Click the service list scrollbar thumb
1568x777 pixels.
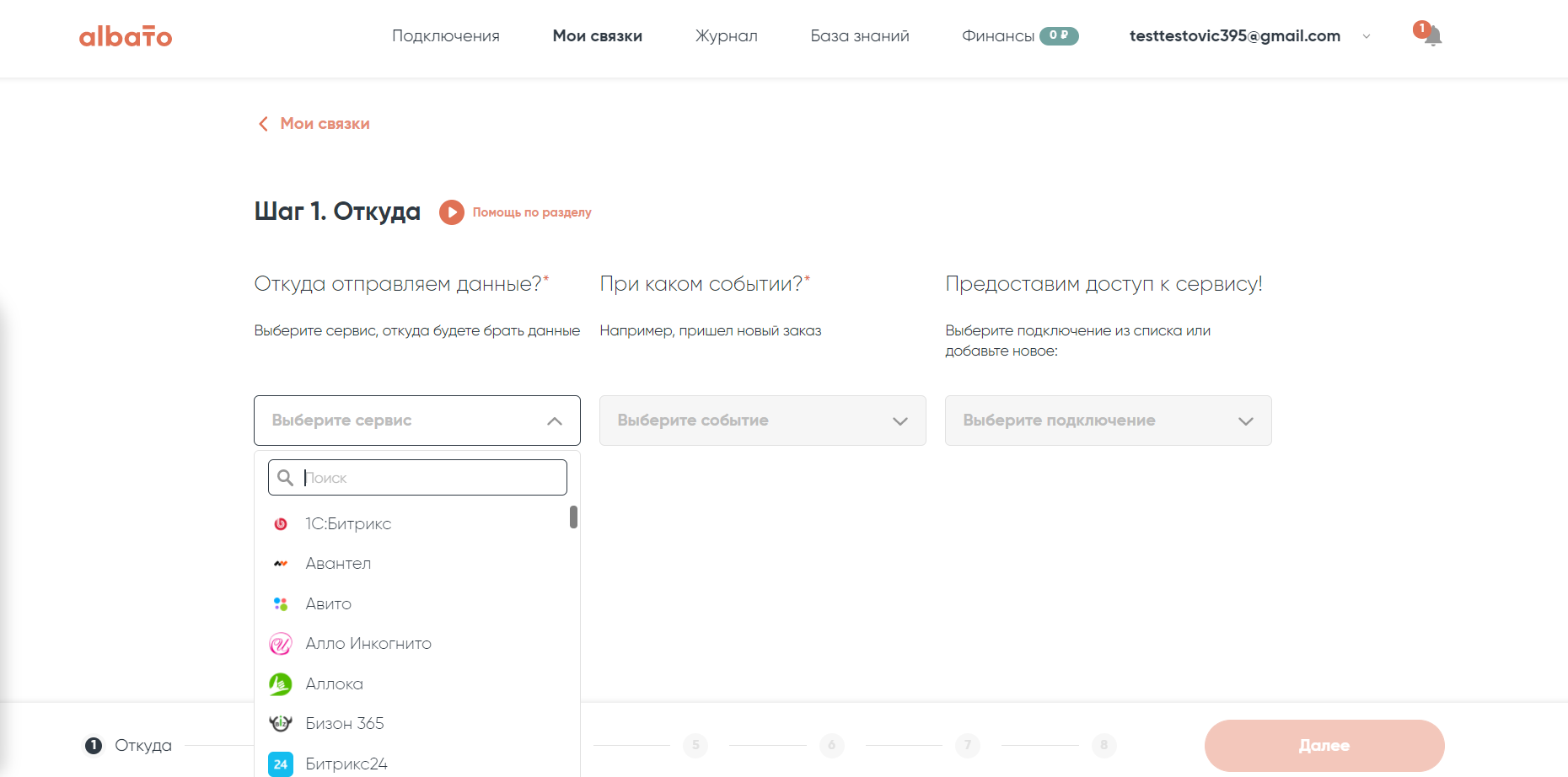pos(573,517)
